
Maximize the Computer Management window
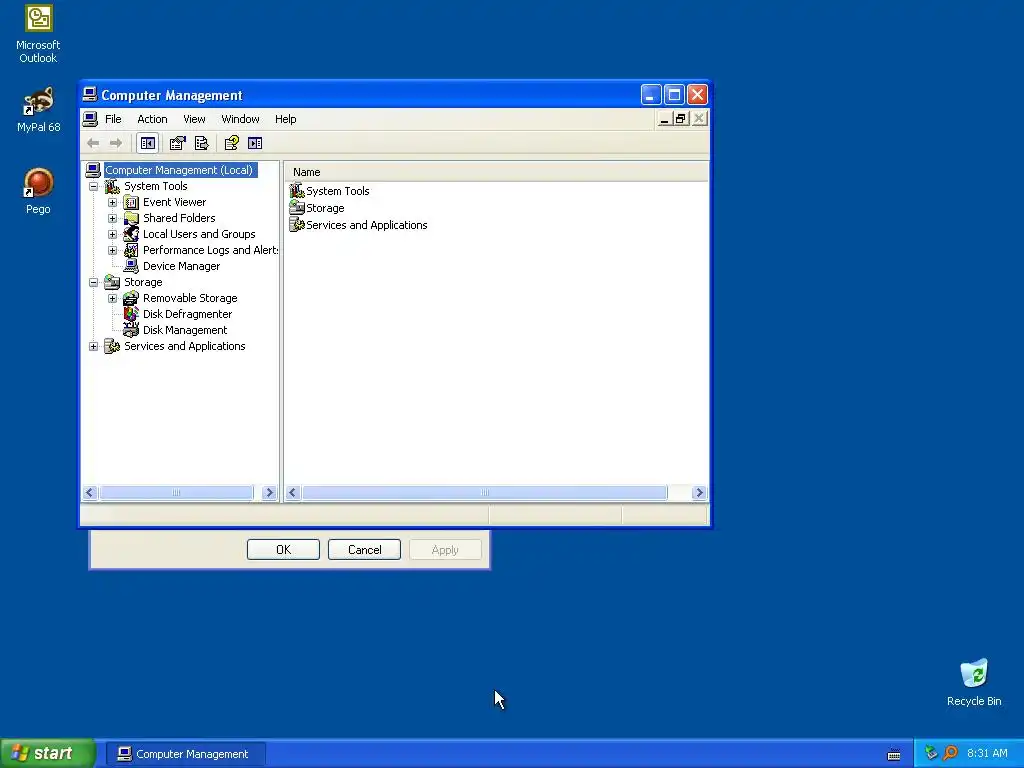(674, 95)
